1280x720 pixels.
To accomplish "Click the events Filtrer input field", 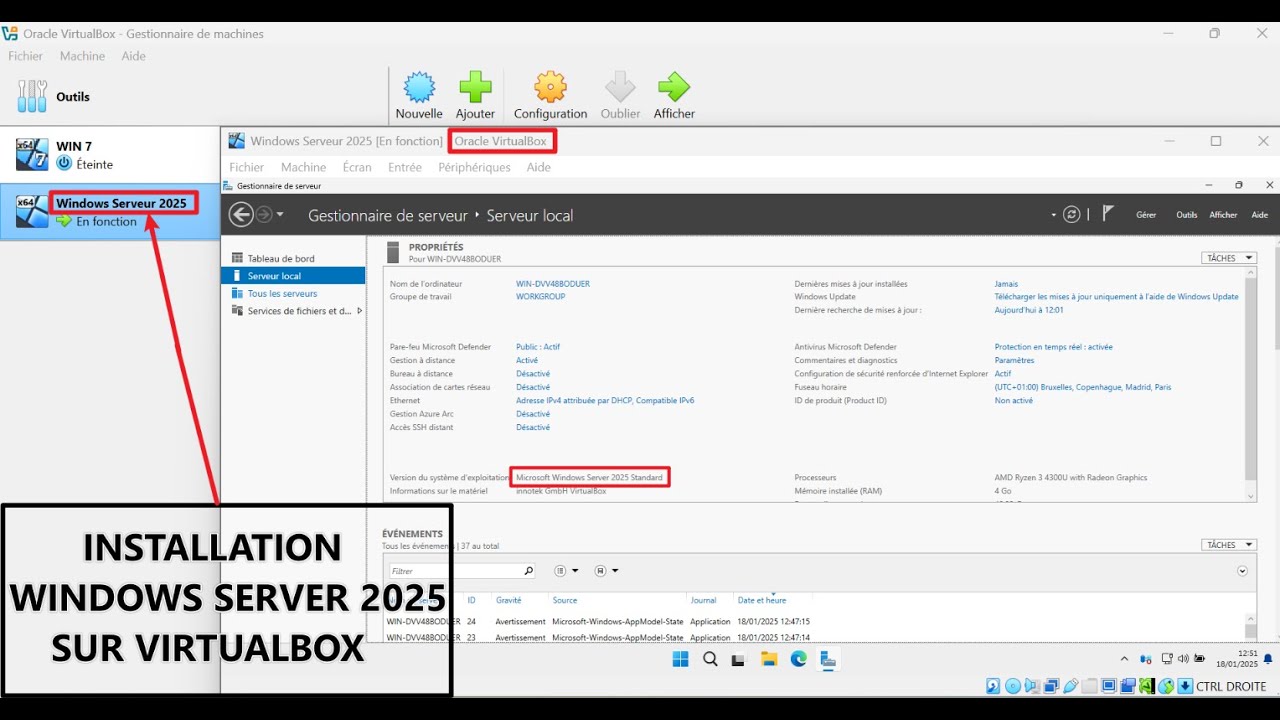I will point(462,571).
